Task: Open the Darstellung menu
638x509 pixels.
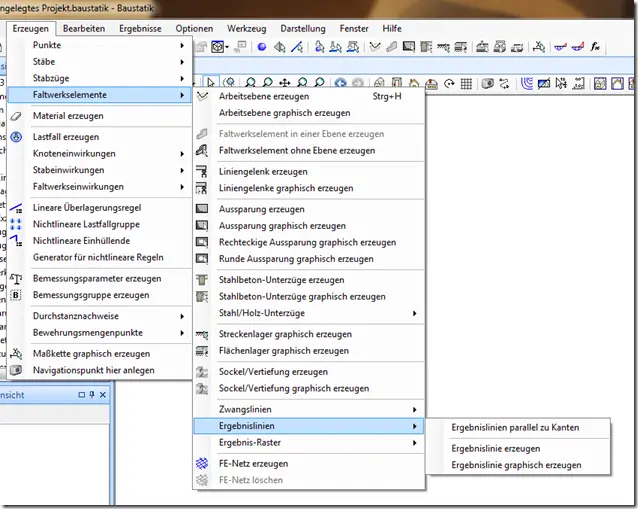Action: click(x=303, y=28)
